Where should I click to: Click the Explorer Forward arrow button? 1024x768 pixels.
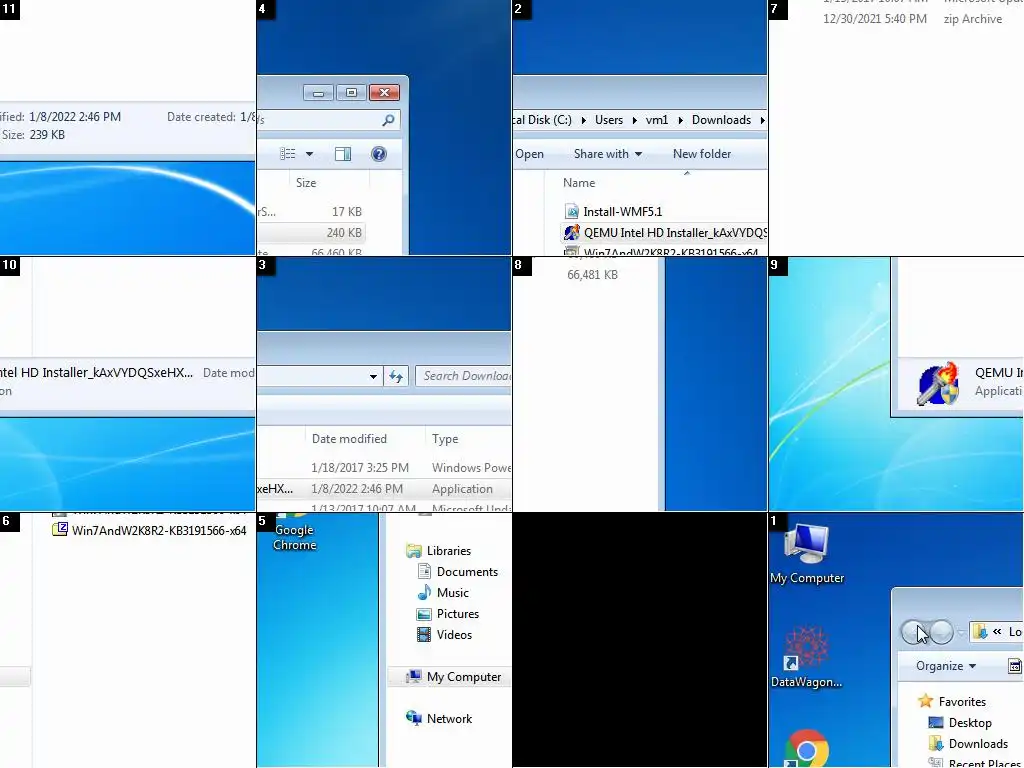click(x=940, y=632)
